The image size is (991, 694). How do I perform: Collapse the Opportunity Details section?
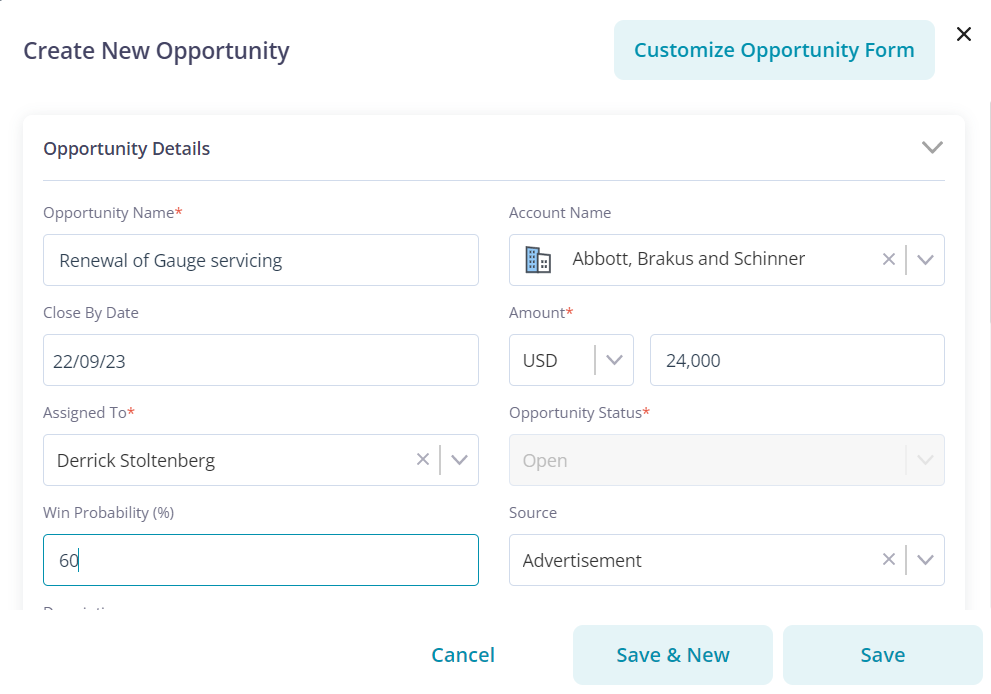tap(932, 148)
